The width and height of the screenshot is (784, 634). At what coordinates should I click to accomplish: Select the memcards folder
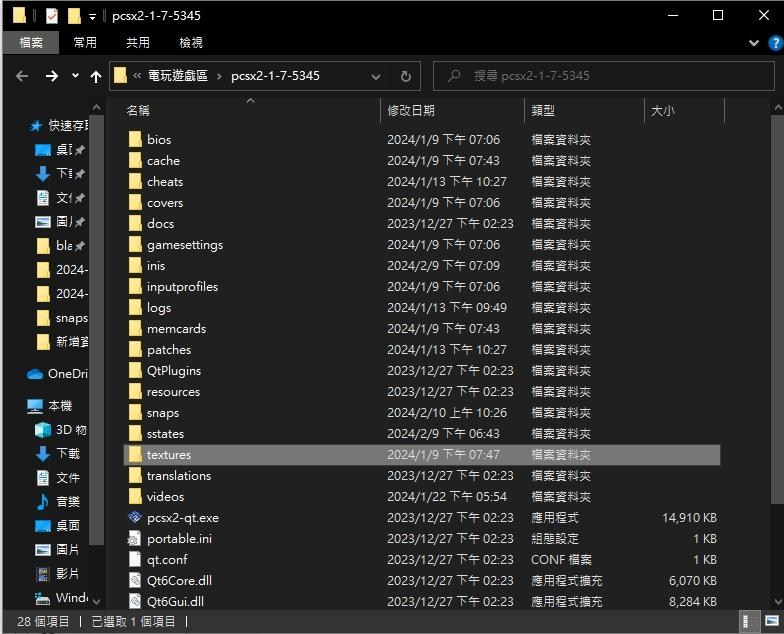(x=176, y=329)
